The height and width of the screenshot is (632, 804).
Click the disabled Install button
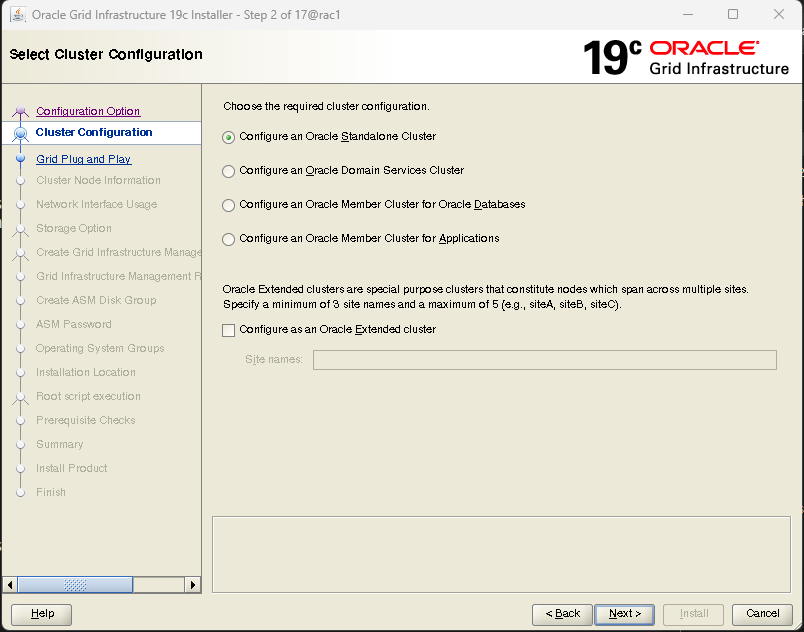point(693,614)
